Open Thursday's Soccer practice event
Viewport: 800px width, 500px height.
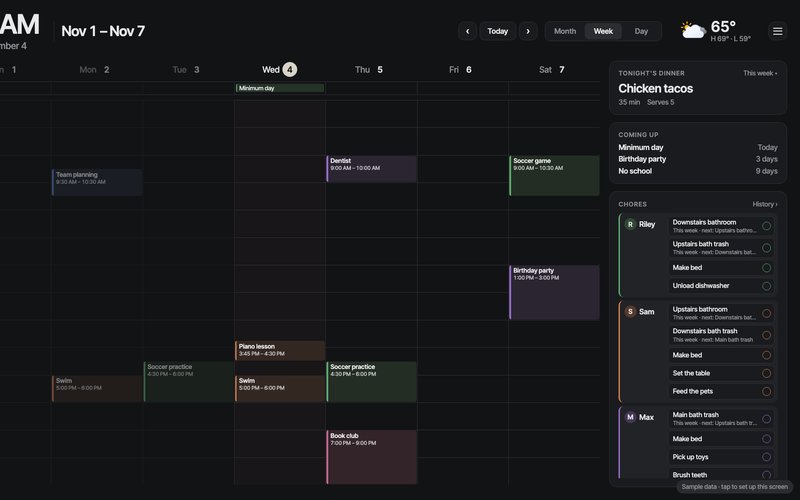coord(371,382)
